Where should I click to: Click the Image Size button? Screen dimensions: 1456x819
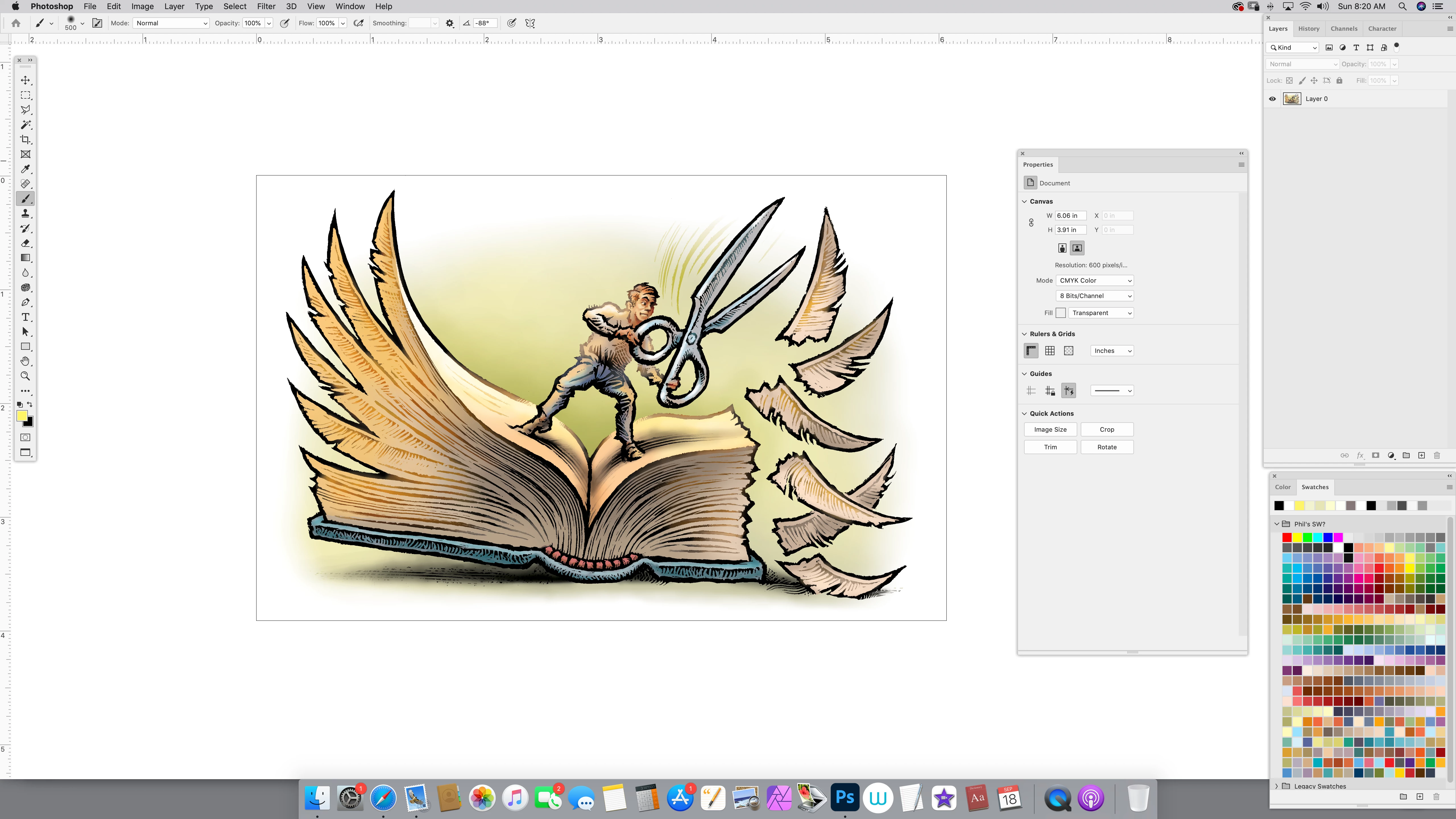coord(1050,430)
